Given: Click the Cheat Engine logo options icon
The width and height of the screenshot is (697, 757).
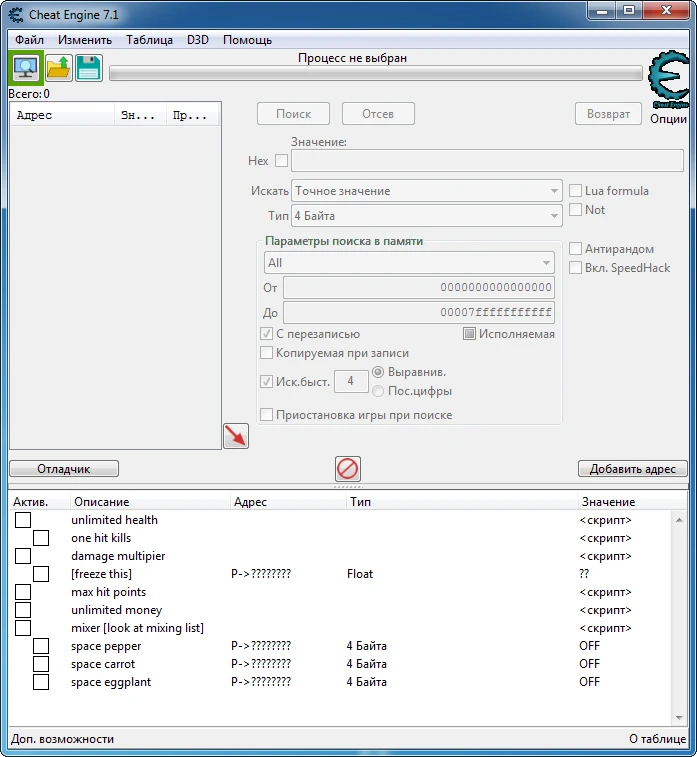Looking at the screenshot, I should [667, 80].
